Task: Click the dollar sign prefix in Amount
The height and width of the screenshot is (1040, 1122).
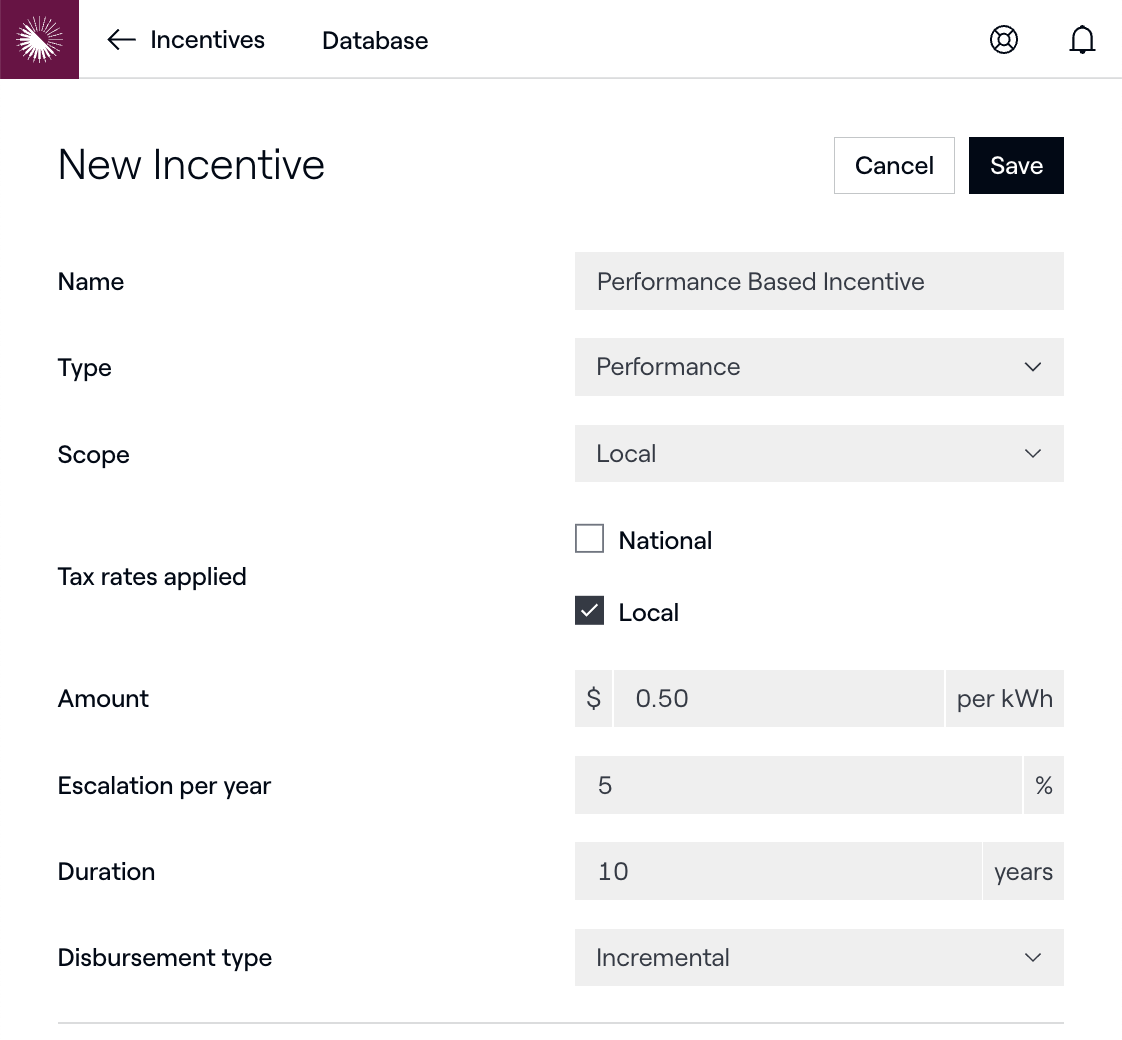Action: point(593,698)
